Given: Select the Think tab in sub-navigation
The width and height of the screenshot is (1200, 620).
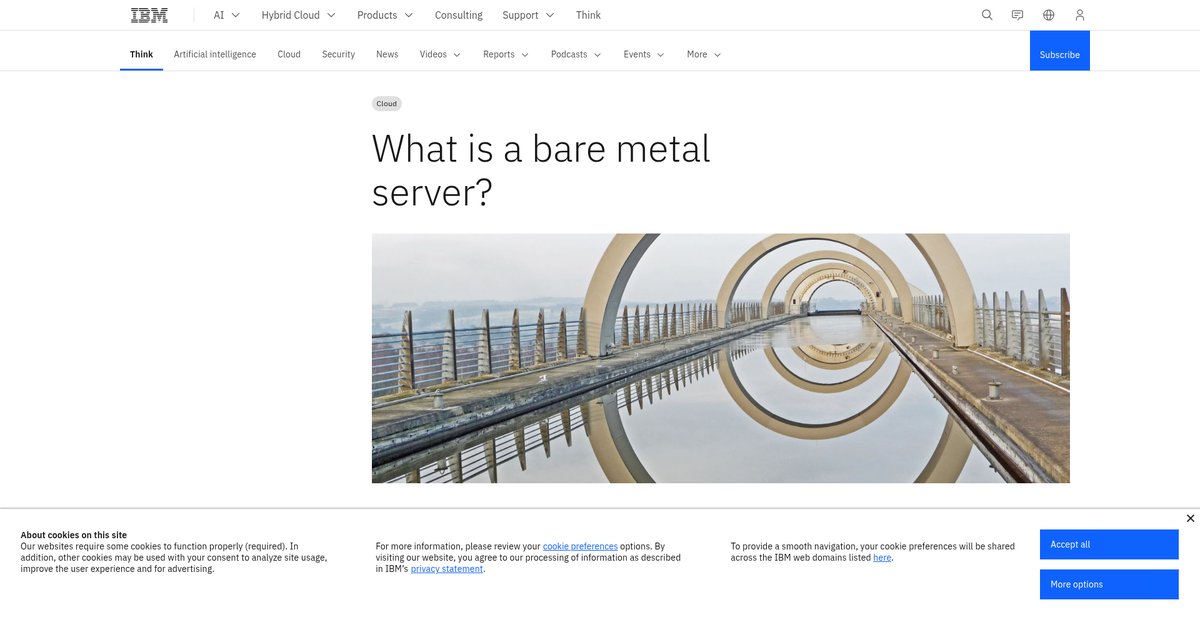Looking at the screenshot, I should (x=142, y=54).
